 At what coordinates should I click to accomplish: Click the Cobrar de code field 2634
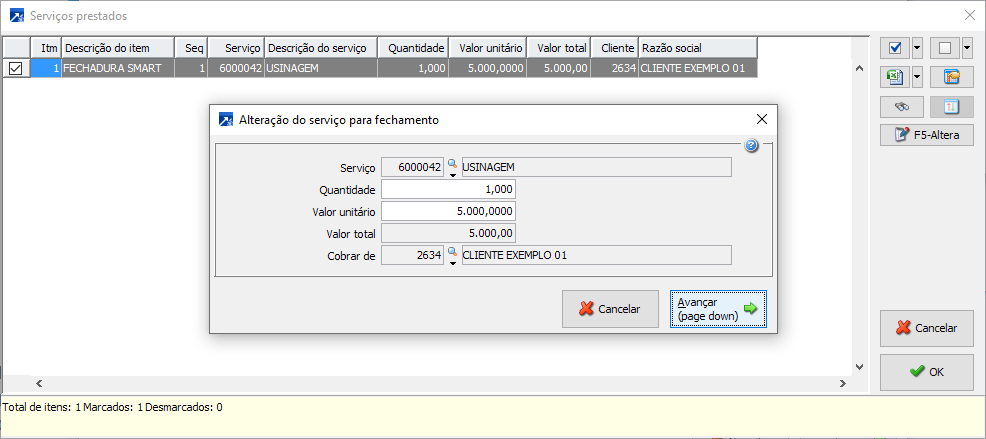pos(413,255)
